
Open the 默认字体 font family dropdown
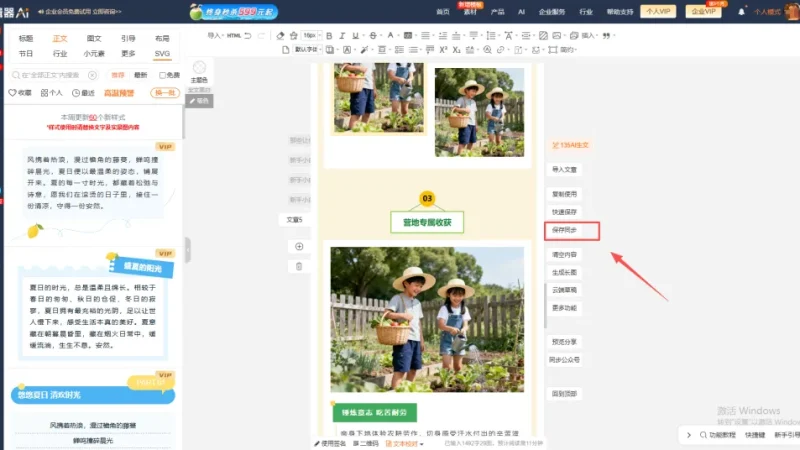tap(308, 49)
